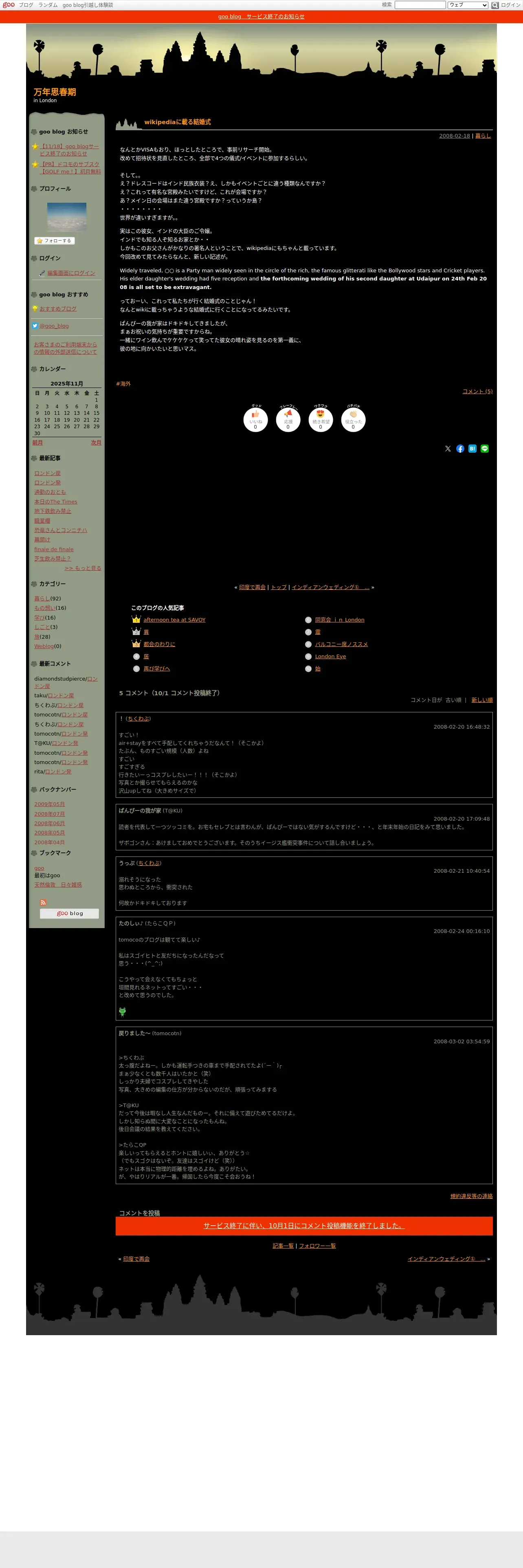
Task: Click the フォローする follow button
Action: coord(55,241)
